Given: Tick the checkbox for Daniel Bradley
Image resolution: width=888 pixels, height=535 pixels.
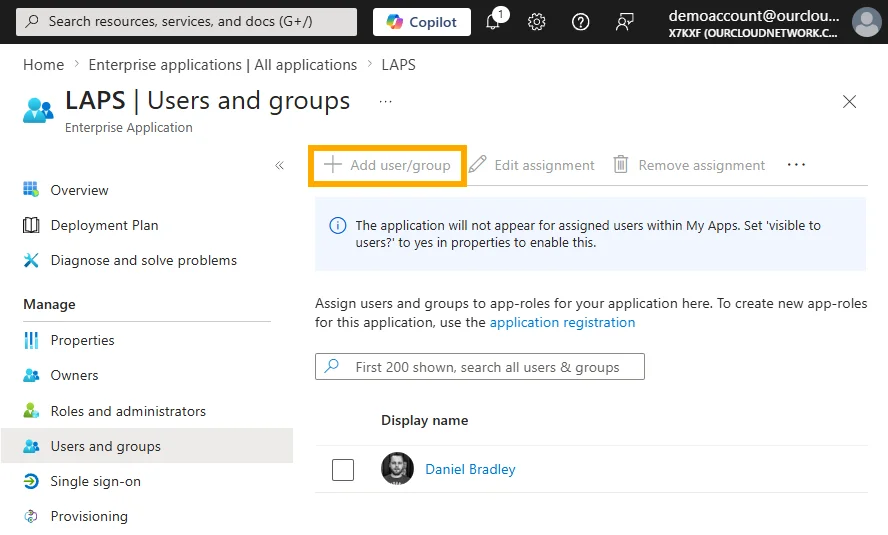Looking at the screenshot, I should [343, 469].
